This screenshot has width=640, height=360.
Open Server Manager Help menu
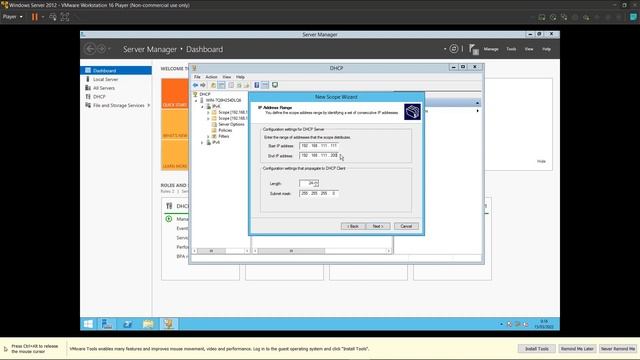coord(547,49)
